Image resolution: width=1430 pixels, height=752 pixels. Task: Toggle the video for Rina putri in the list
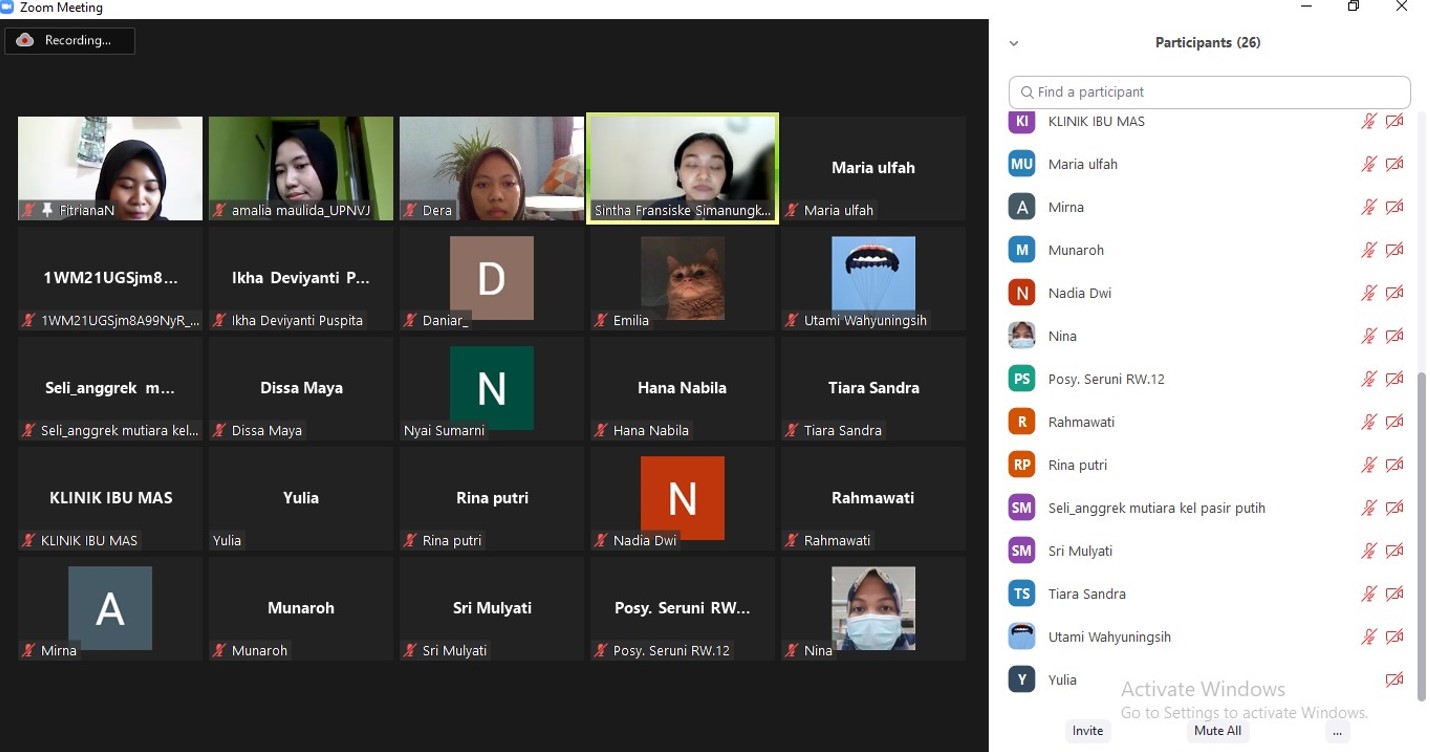1394,465
